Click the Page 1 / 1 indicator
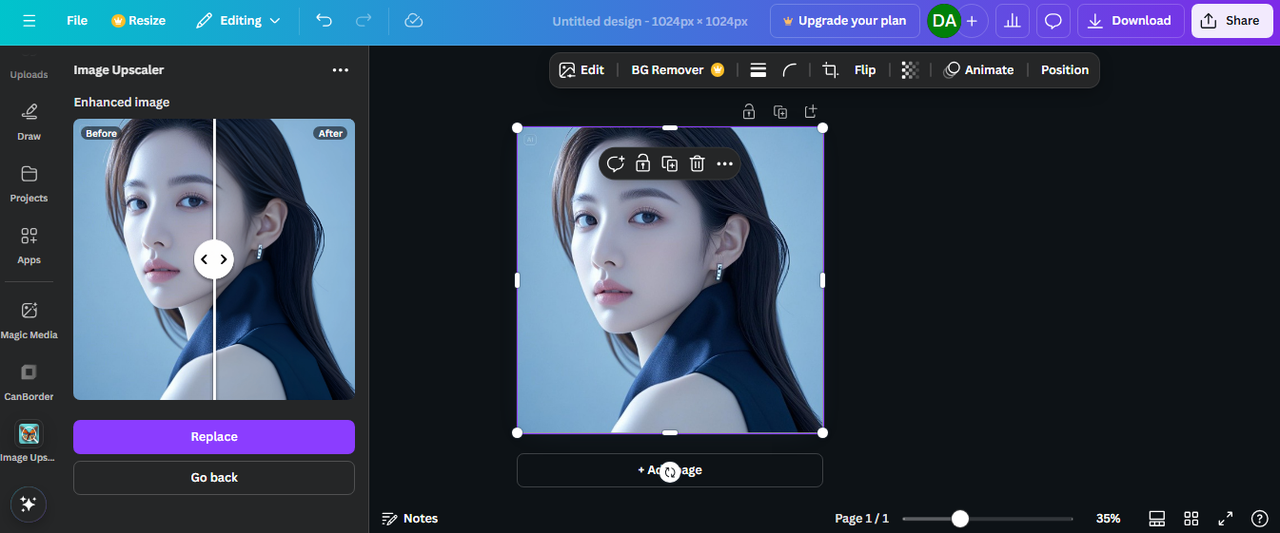1280x533 pixels. tap(862, 518)
